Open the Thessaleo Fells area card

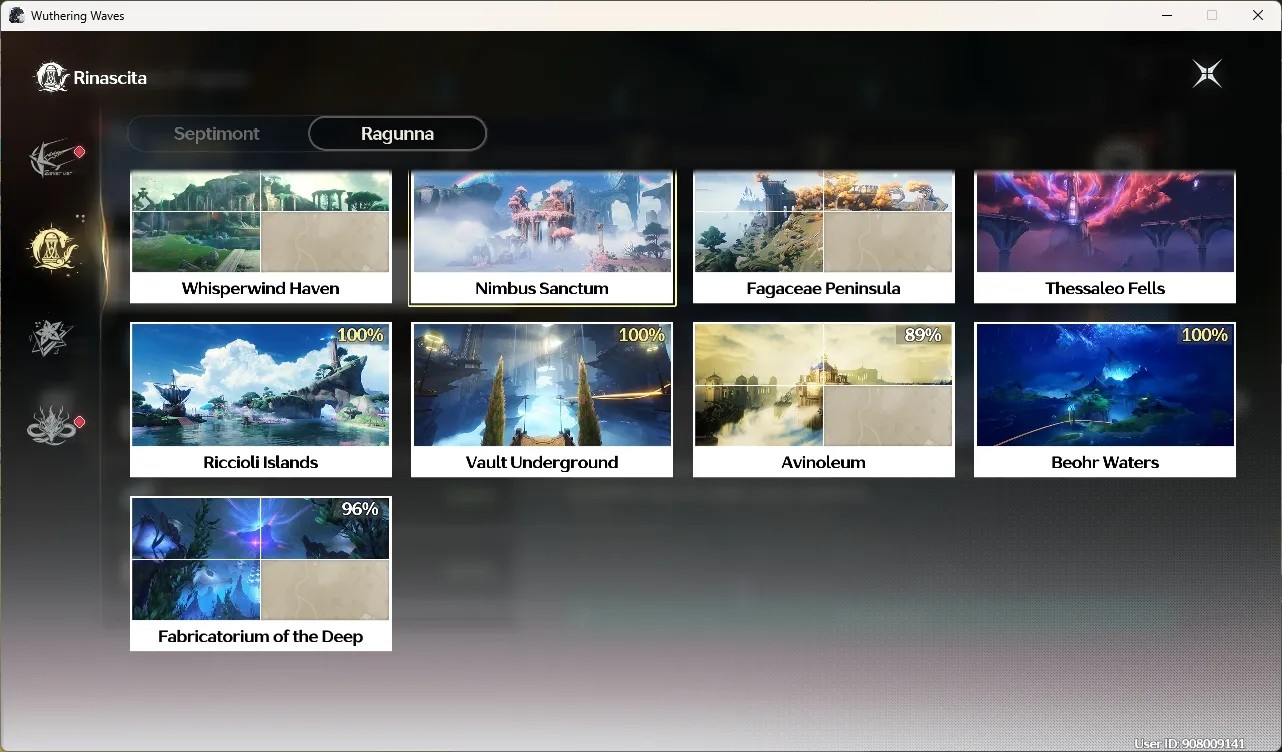[1105, 237]
